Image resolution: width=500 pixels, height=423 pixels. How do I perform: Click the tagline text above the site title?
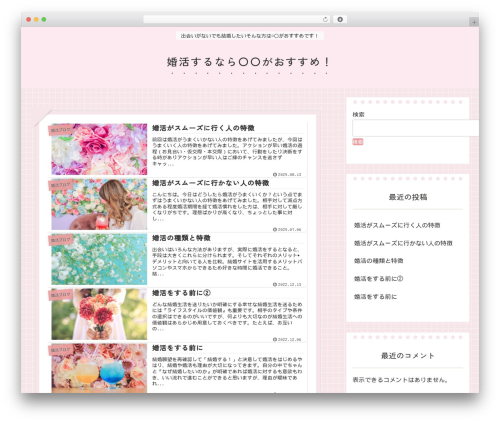250,36
